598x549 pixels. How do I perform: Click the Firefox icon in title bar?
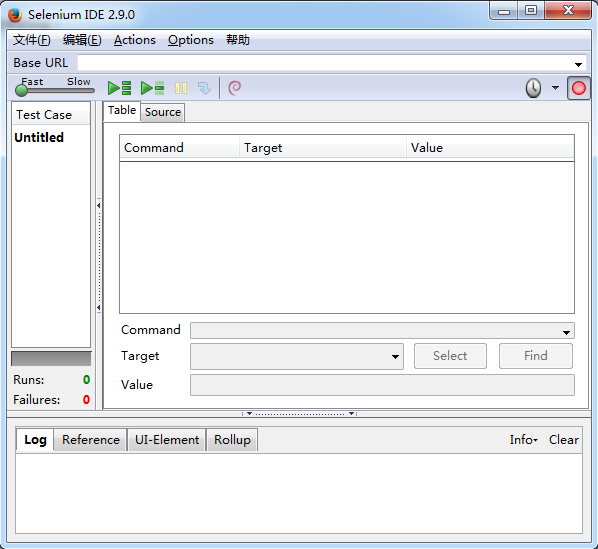(x=15, y=14)
